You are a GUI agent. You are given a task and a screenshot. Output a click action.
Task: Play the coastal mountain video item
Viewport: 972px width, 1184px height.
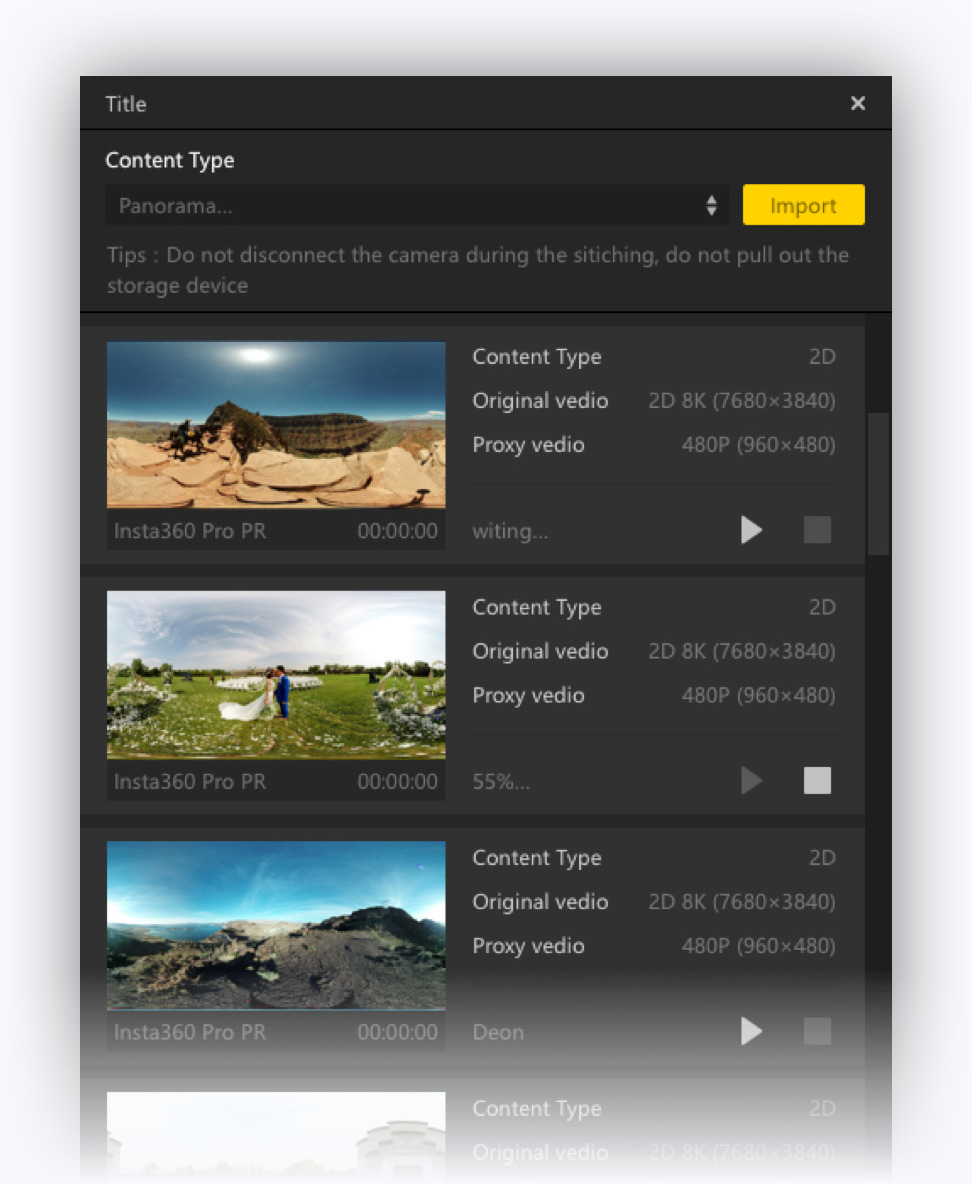point(751,1031)
